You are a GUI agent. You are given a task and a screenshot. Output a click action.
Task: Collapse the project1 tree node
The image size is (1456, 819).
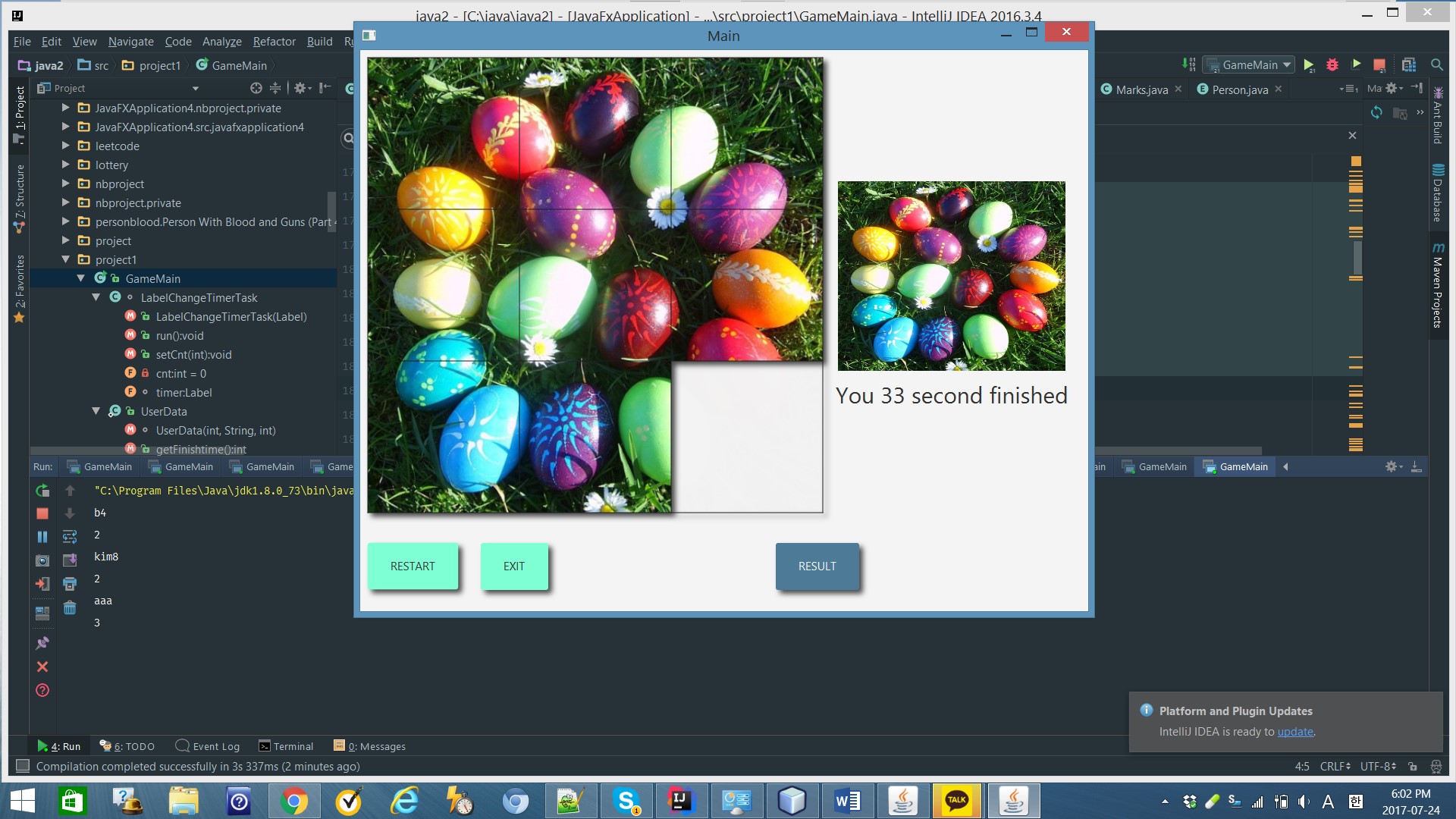(67, 259)
